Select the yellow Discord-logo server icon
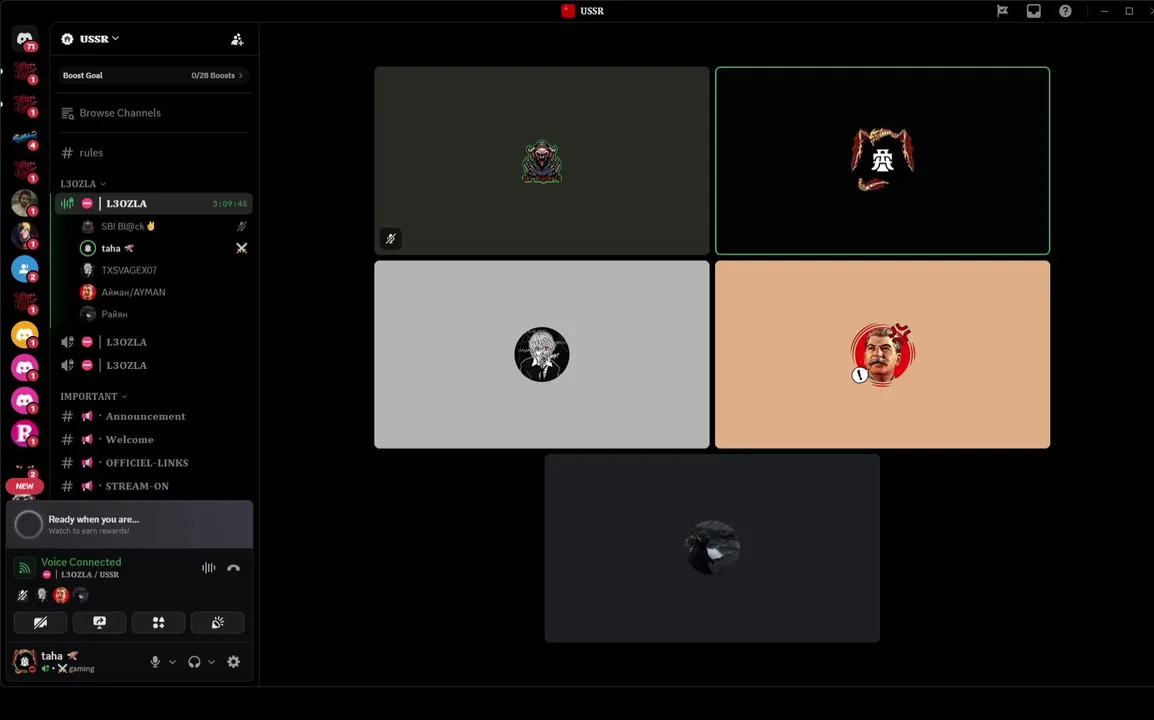The height and width of the screenshot is (720, 1154). [24, 335]
